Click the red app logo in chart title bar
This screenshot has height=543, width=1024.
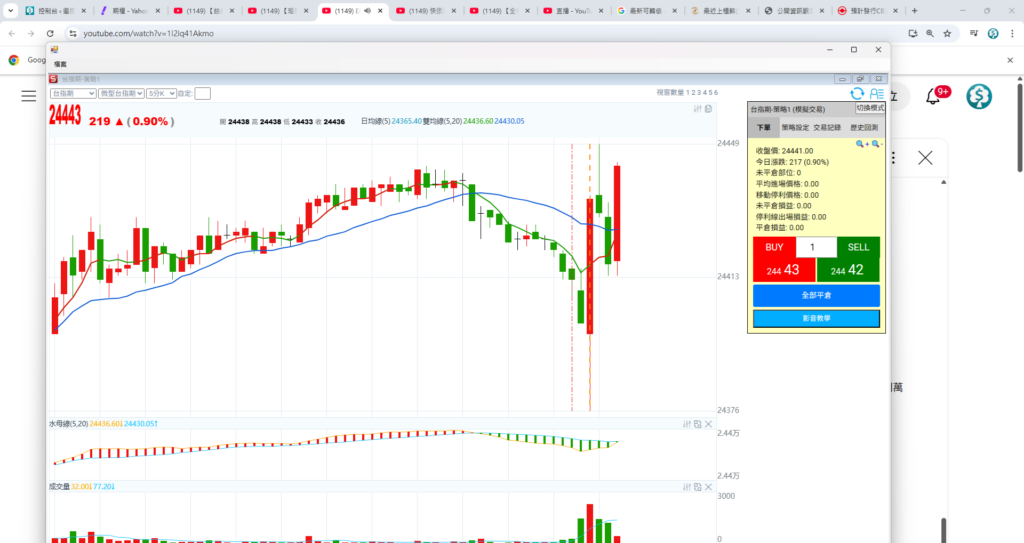[54, 79]
